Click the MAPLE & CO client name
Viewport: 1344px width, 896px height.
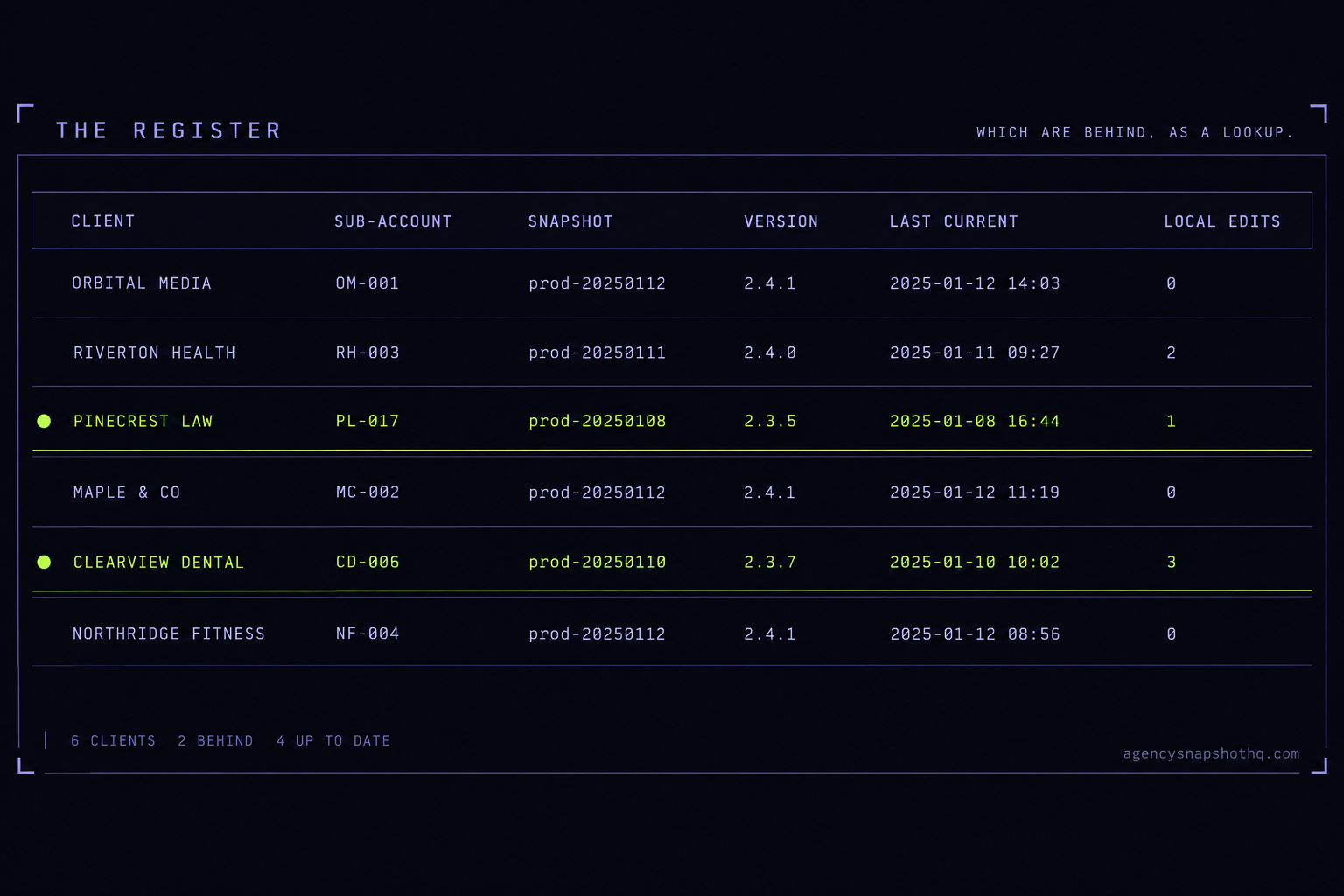[x=127, y=493]
